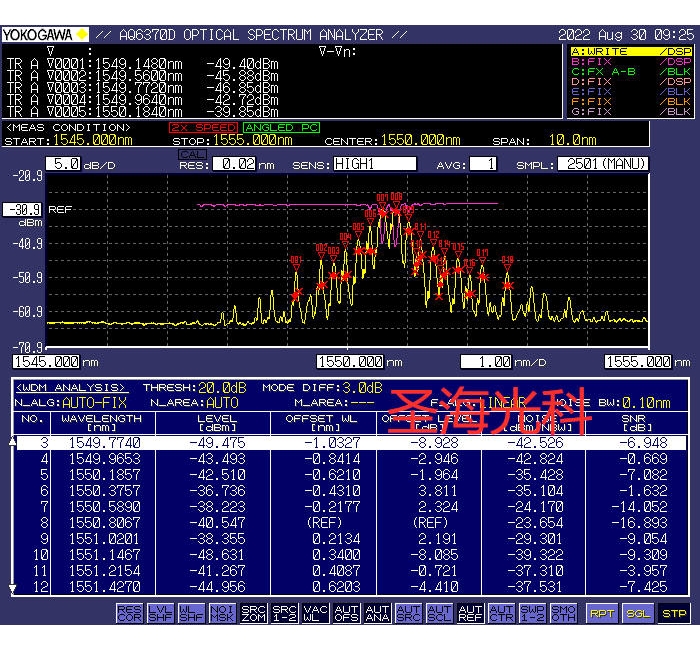Click the MEAS CONDITION label

[69, 128]
